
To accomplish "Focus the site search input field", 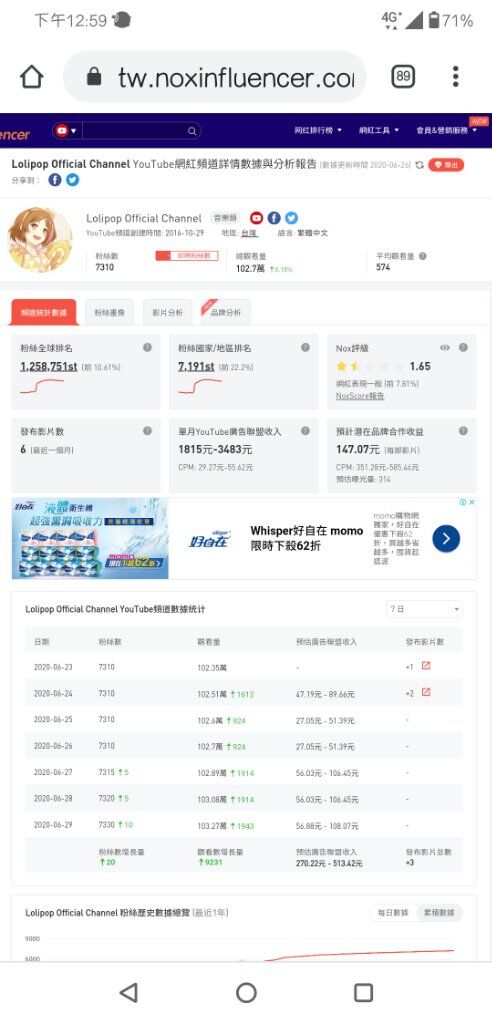I will point(134,131).
